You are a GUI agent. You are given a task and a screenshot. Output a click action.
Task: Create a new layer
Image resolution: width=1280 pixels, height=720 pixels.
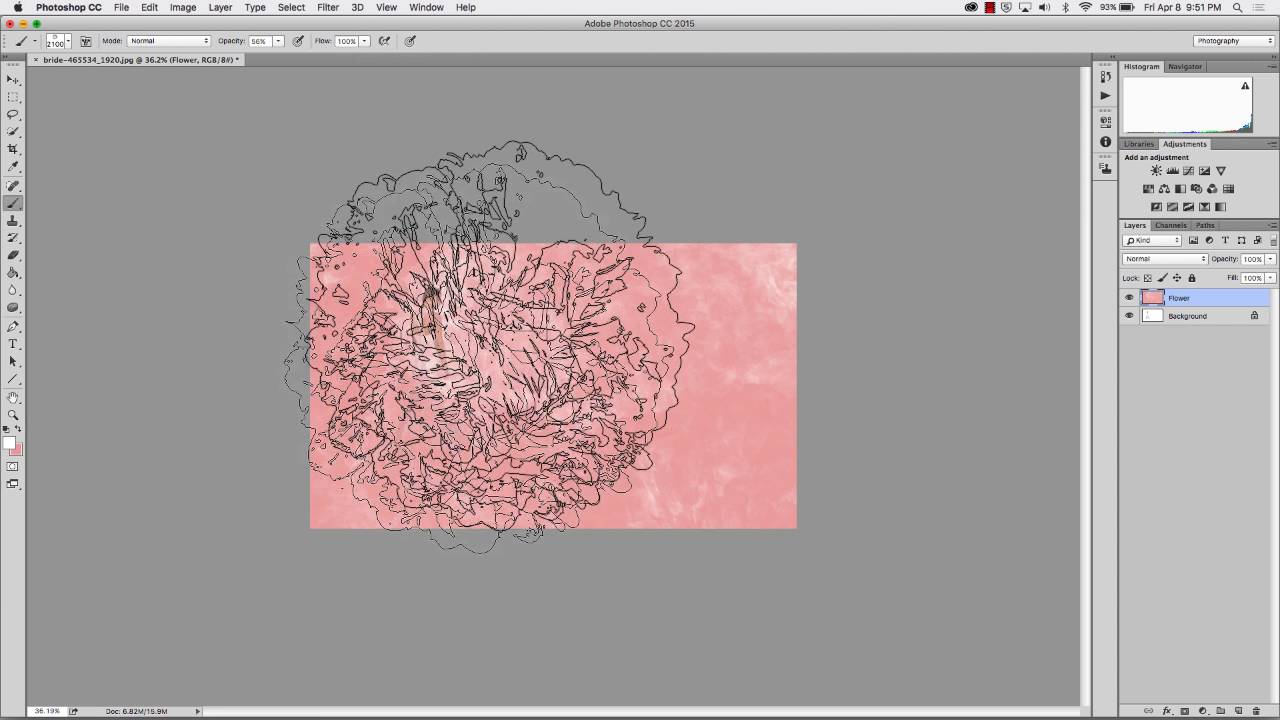(1239, 711)
